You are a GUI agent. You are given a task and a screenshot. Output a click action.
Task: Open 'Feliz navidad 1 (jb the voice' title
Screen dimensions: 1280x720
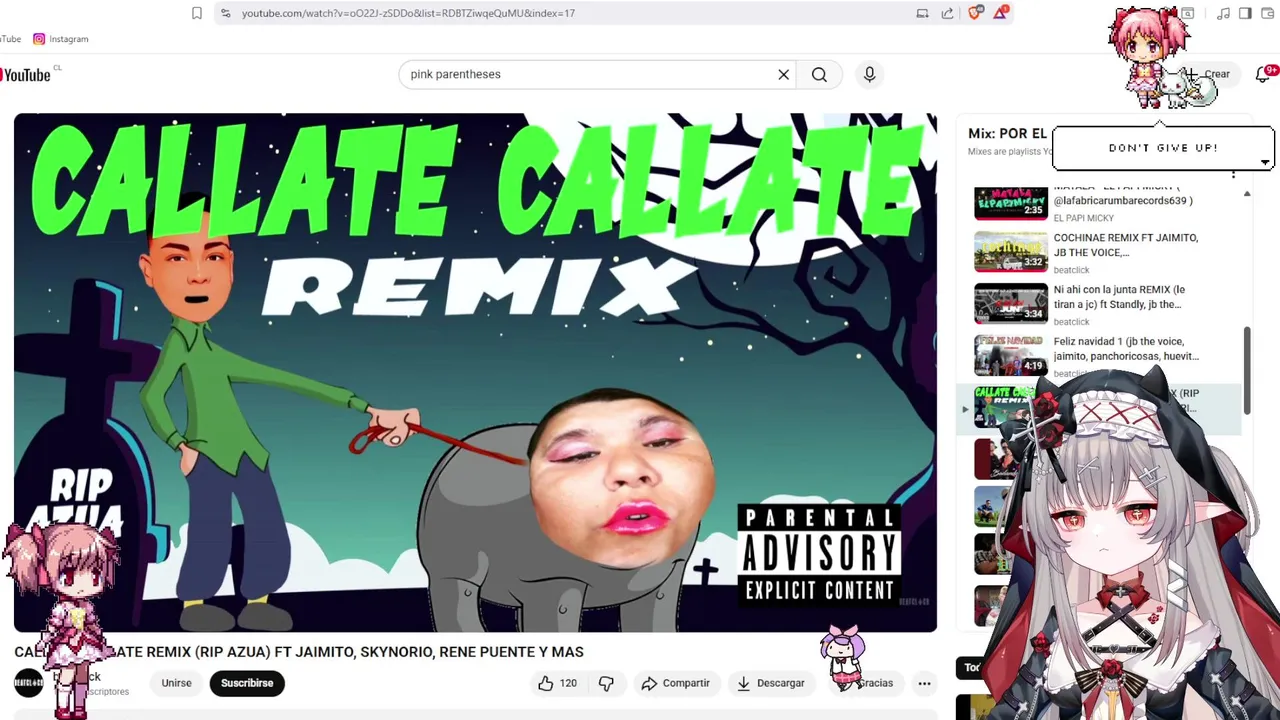(1126, 349)
